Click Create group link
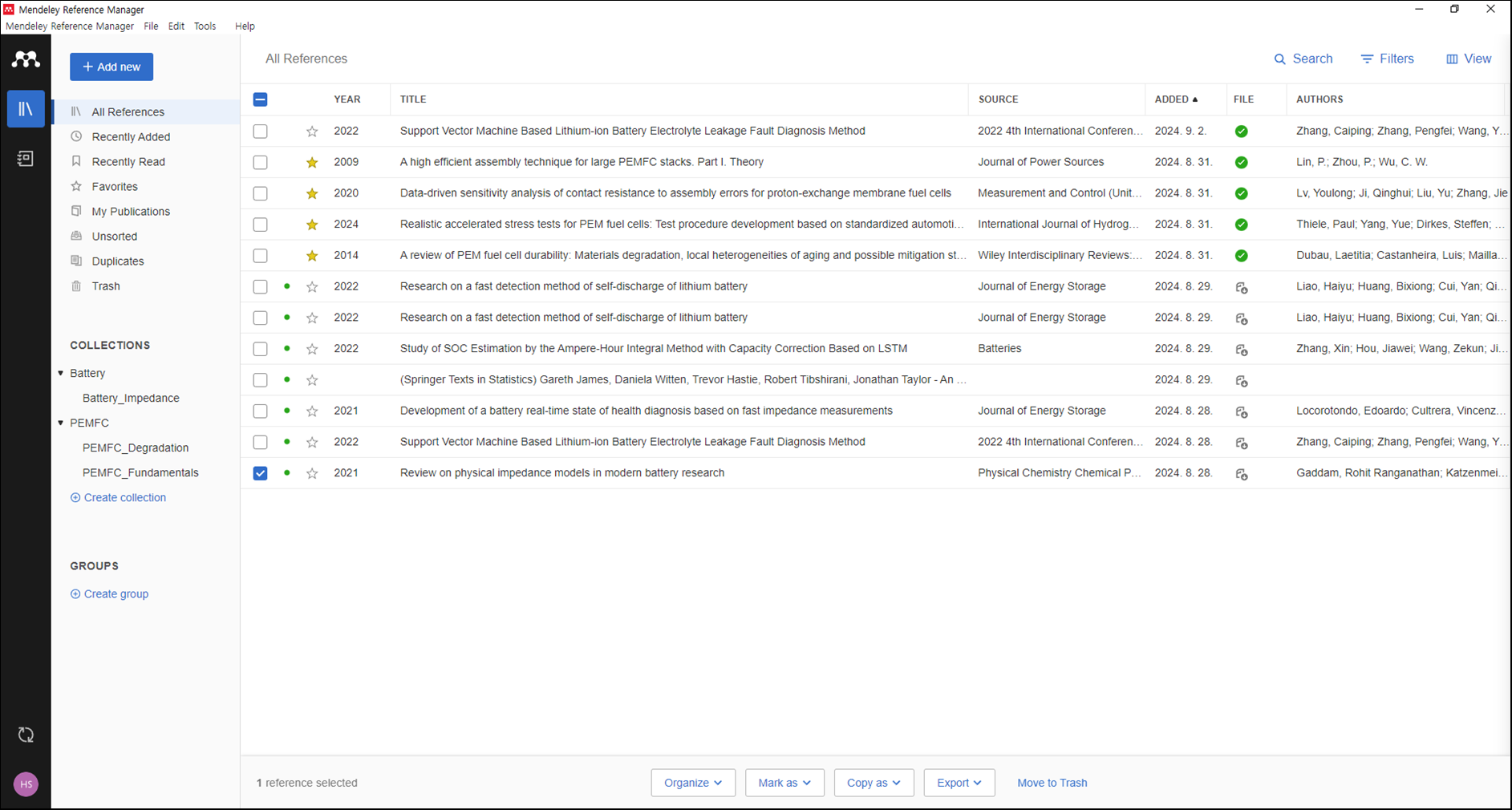Screen dimensions: 1512x810 (109, 594)
